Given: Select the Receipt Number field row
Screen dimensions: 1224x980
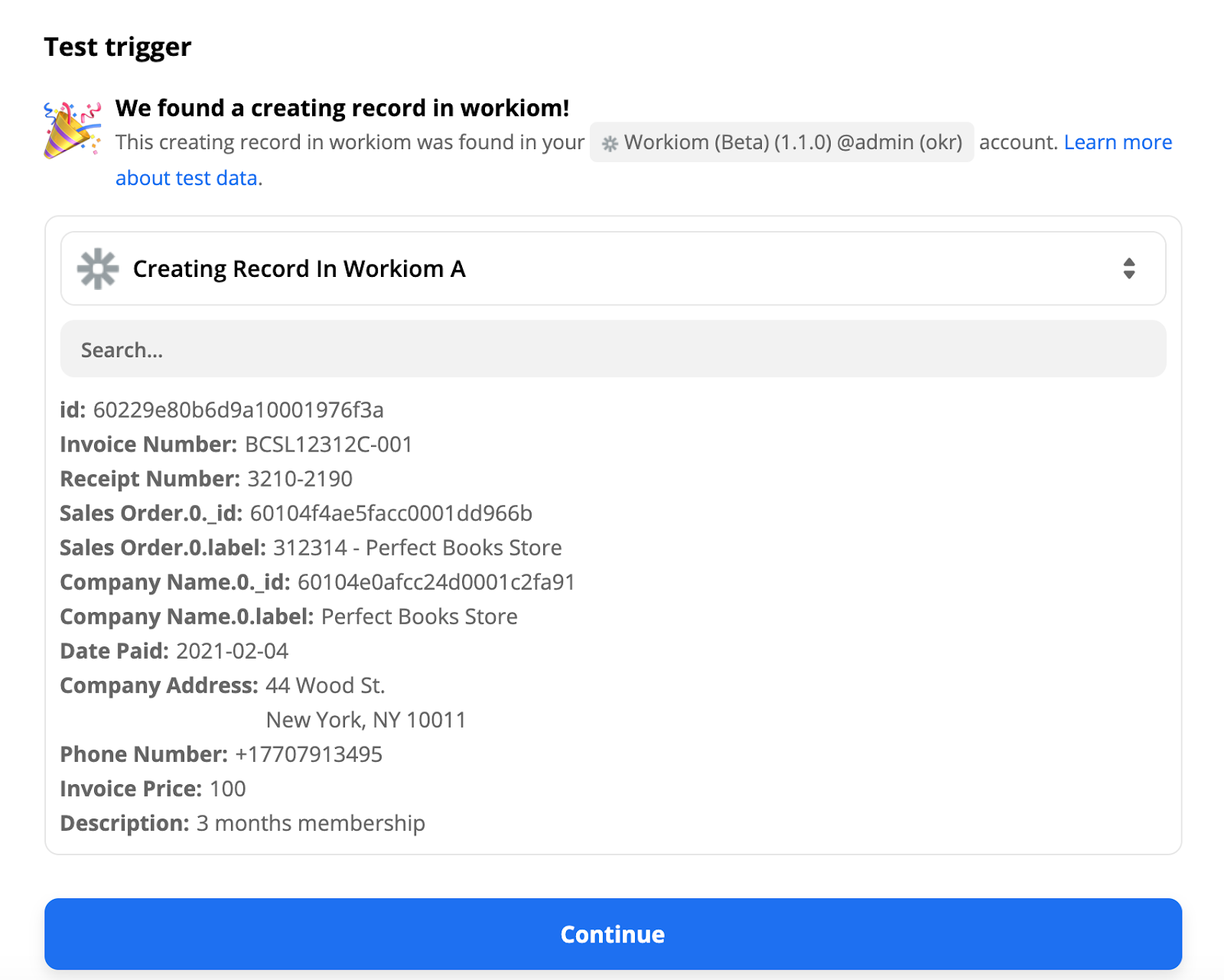Looking at the screenshot, I should 207,479.
